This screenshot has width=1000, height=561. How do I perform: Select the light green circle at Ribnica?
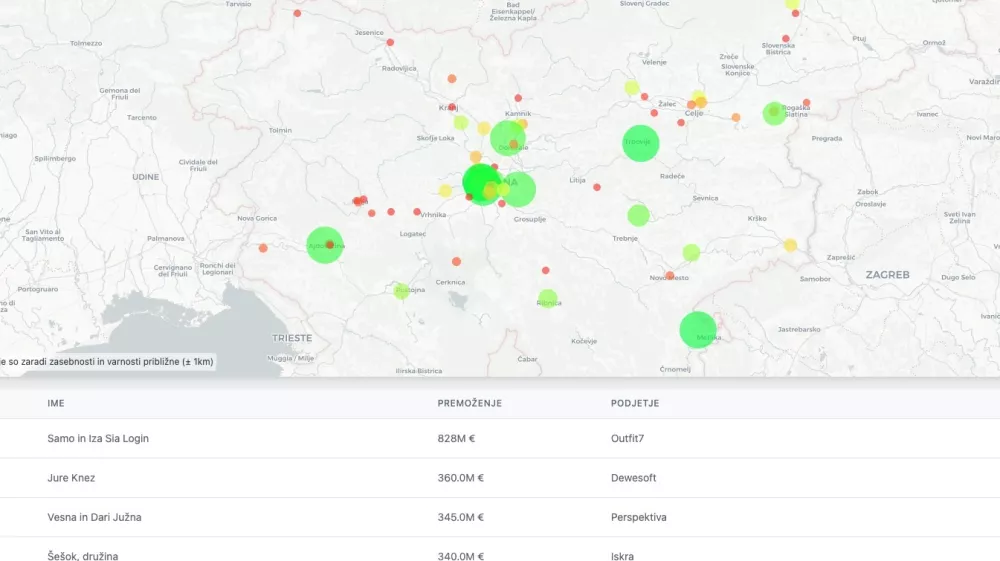tap(547, 298)
